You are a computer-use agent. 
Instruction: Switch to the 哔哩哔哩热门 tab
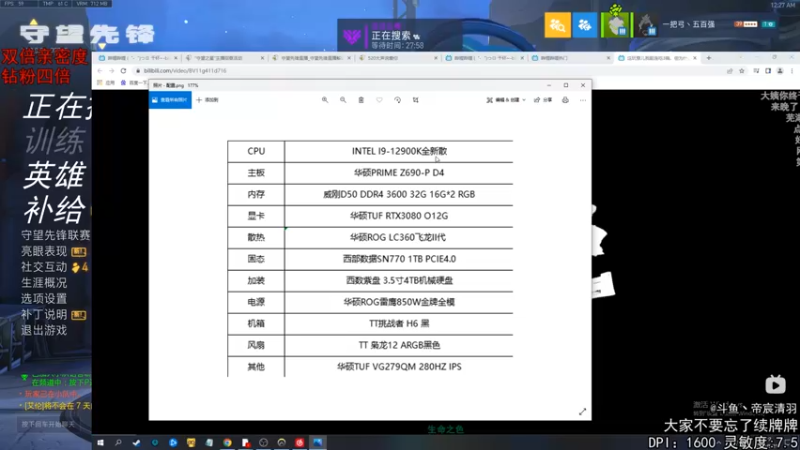point(570,58)
